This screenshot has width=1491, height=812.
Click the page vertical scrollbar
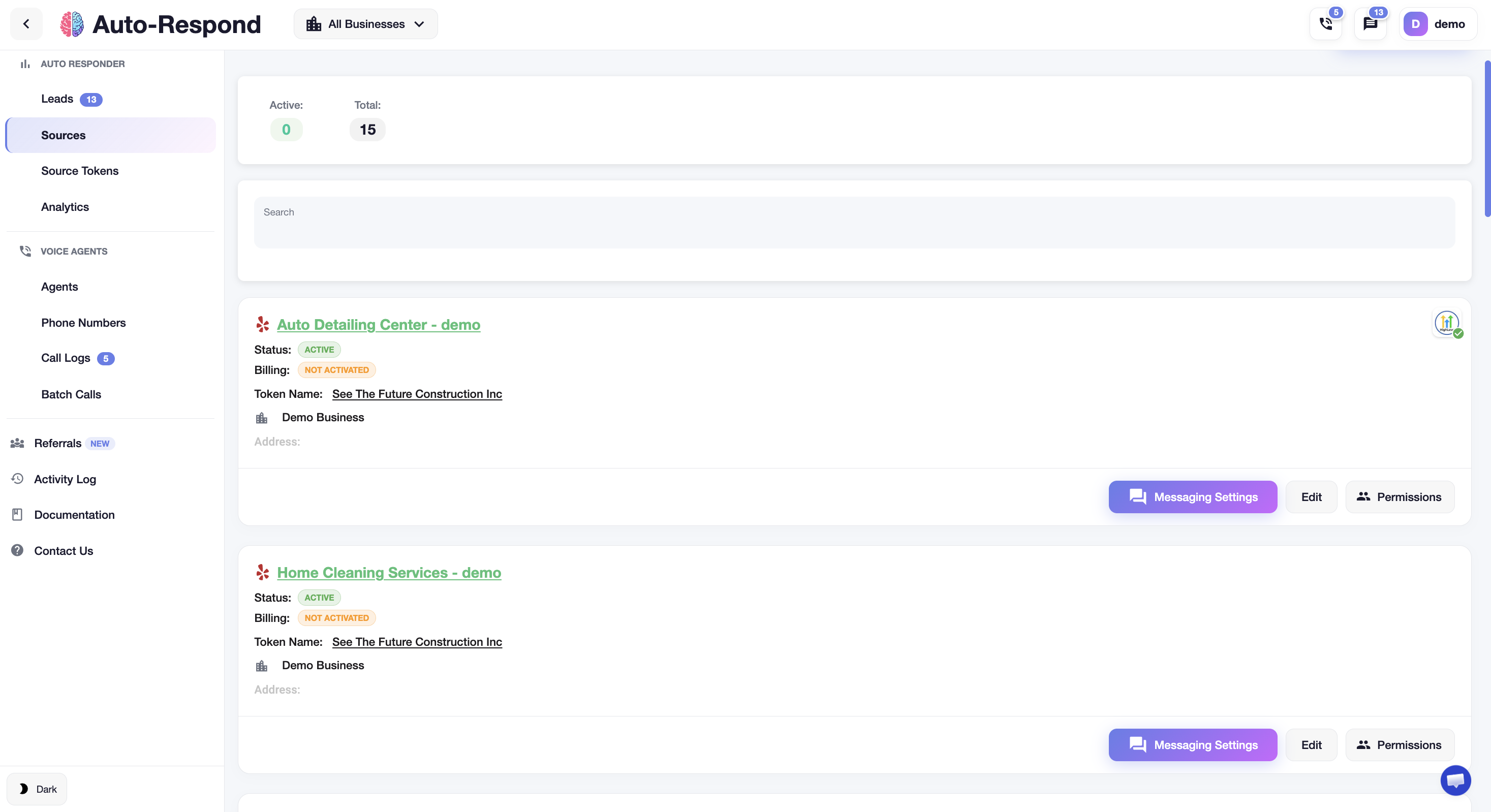[x=1487, y=139]
